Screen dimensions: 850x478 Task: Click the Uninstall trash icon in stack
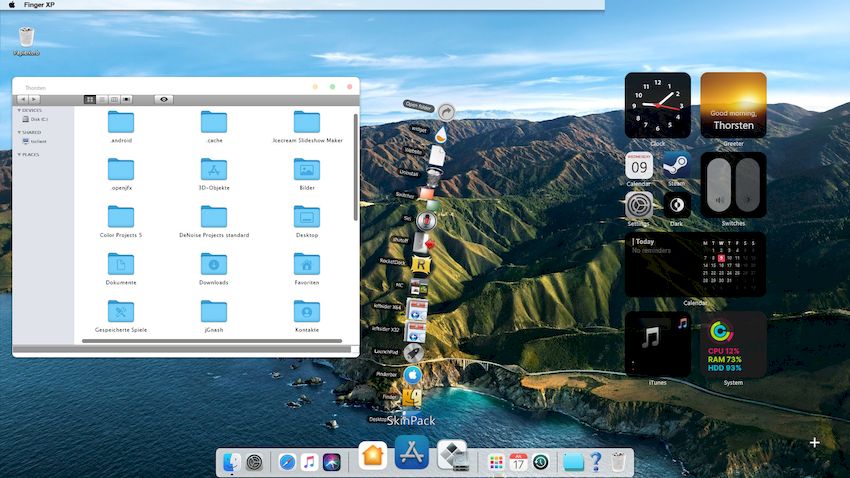pos(433,177)
